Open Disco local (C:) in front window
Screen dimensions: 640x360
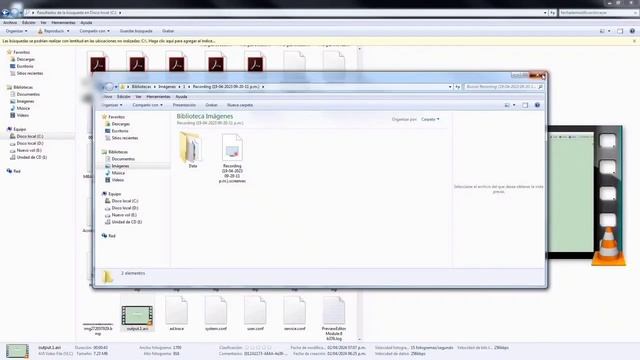click(124, 201)
